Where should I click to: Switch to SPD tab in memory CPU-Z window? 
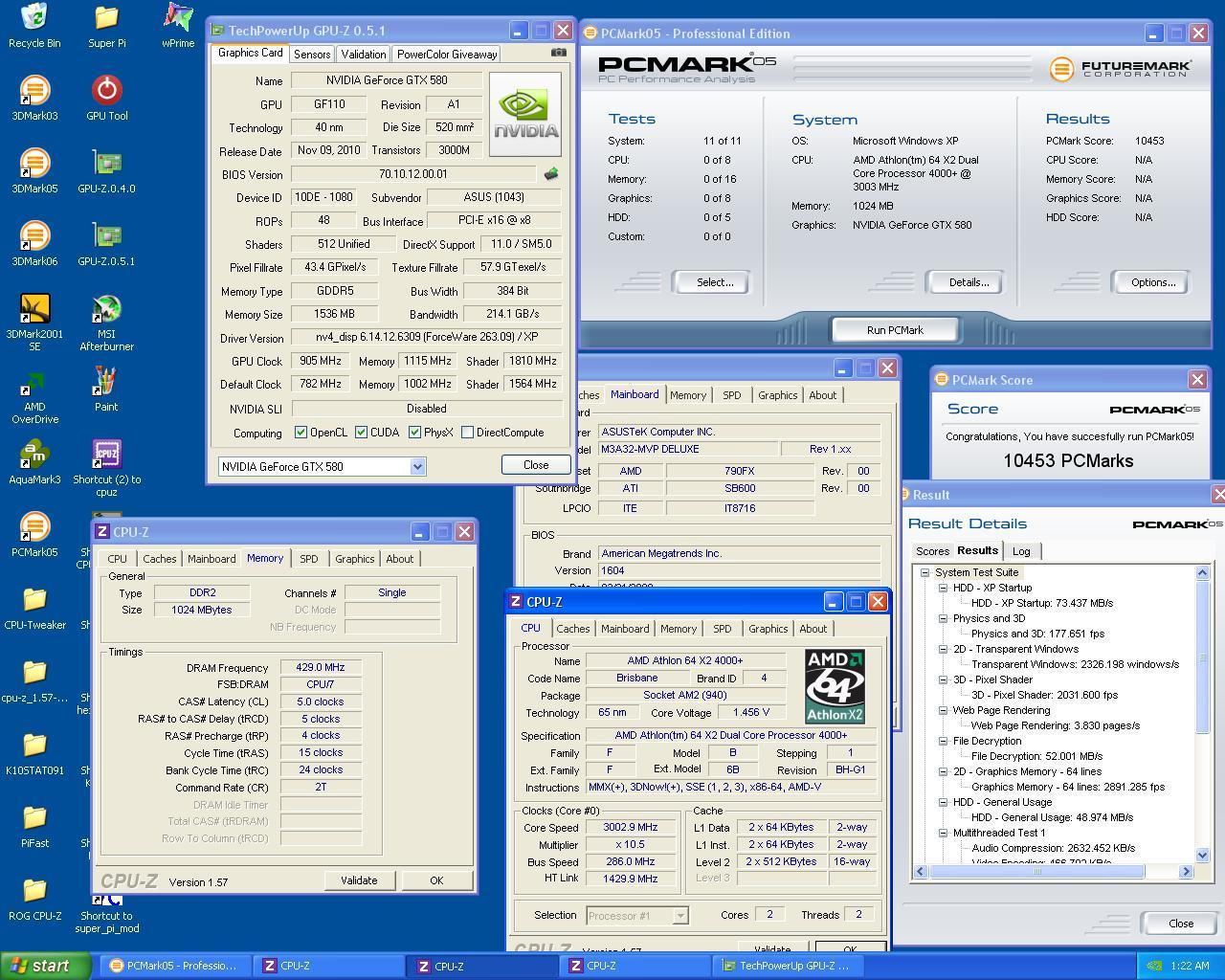(x=308, y=559)
